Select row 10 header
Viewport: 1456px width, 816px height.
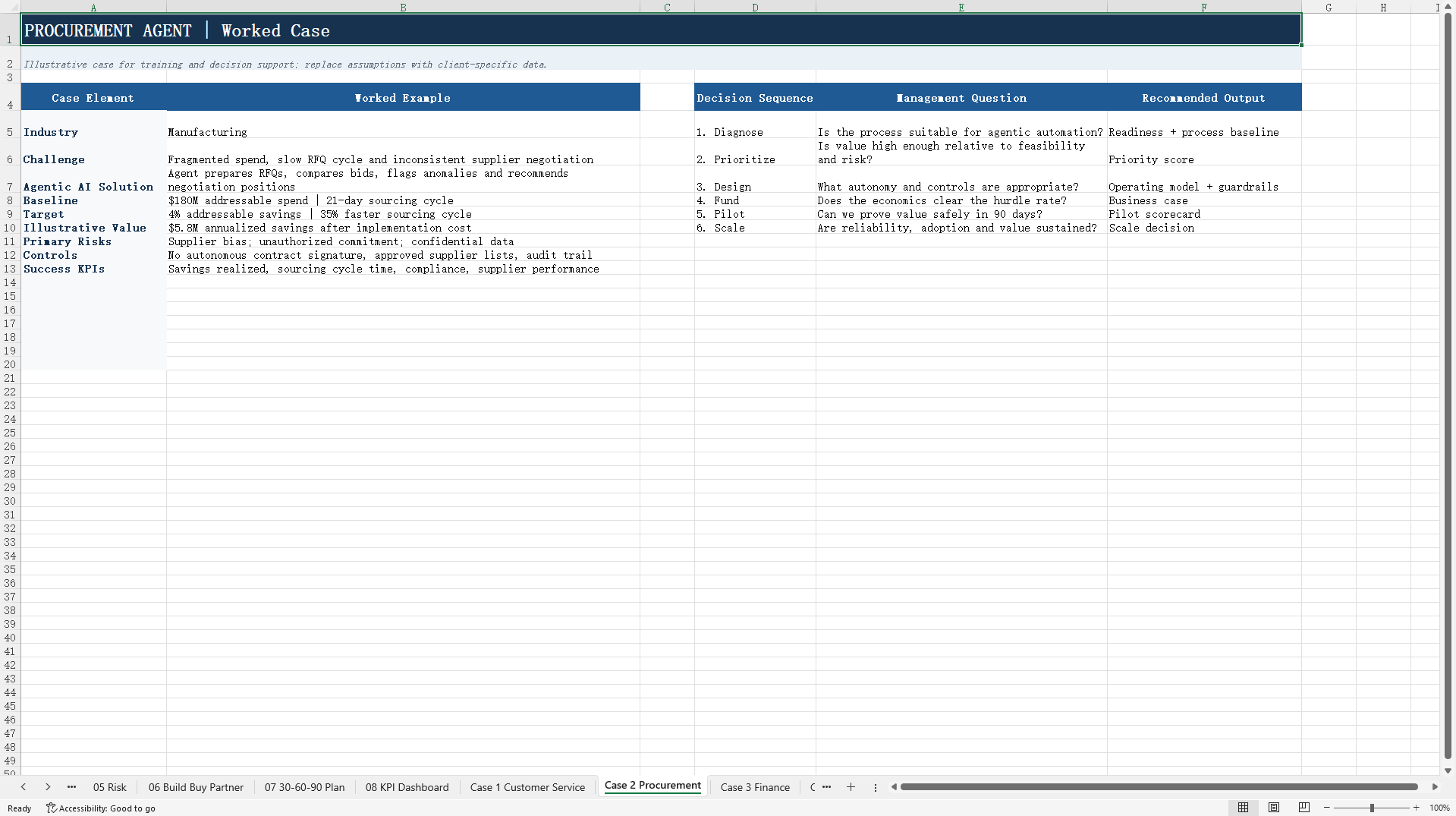[x=10, y=228]
